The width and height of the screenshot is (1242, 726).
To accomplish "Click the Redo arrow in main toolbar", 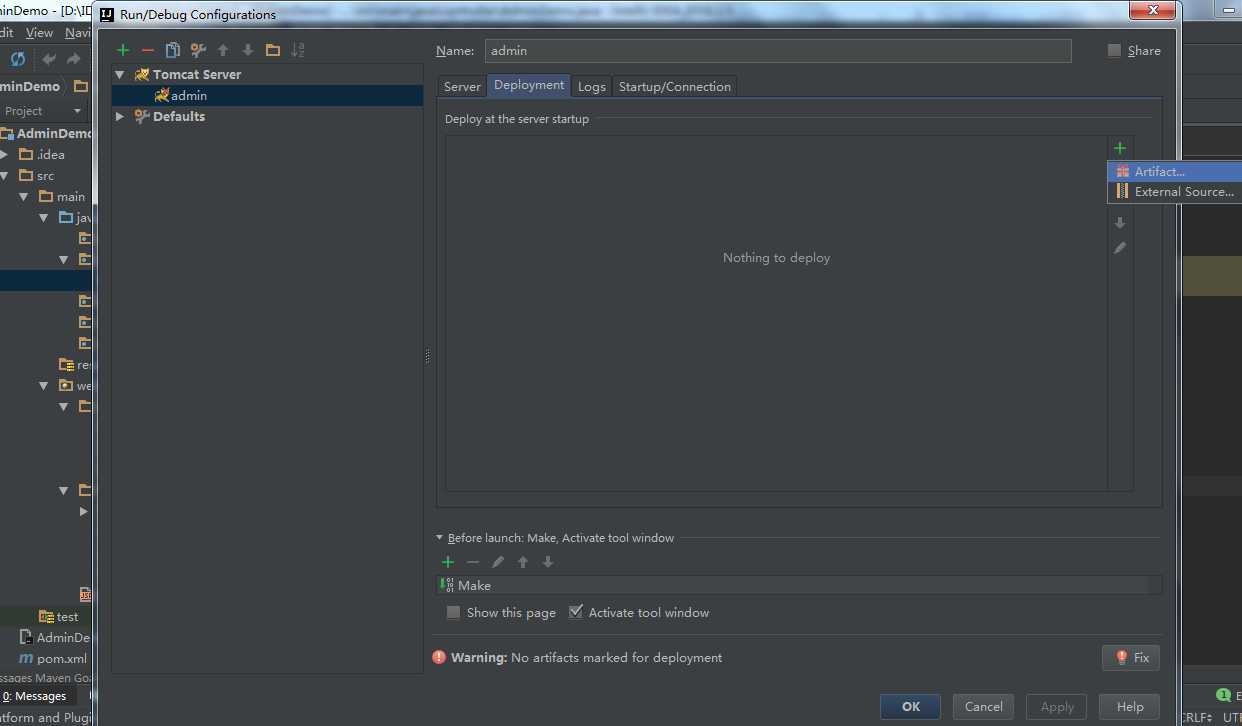I will click(x=73, y=59).
